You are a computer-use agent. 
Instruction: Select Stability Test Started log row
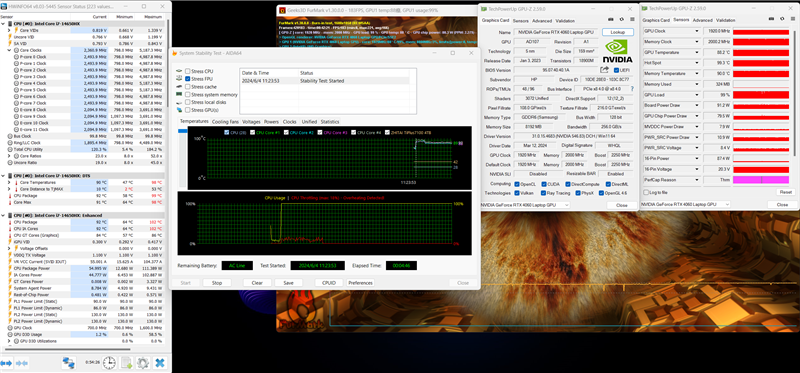324,81
